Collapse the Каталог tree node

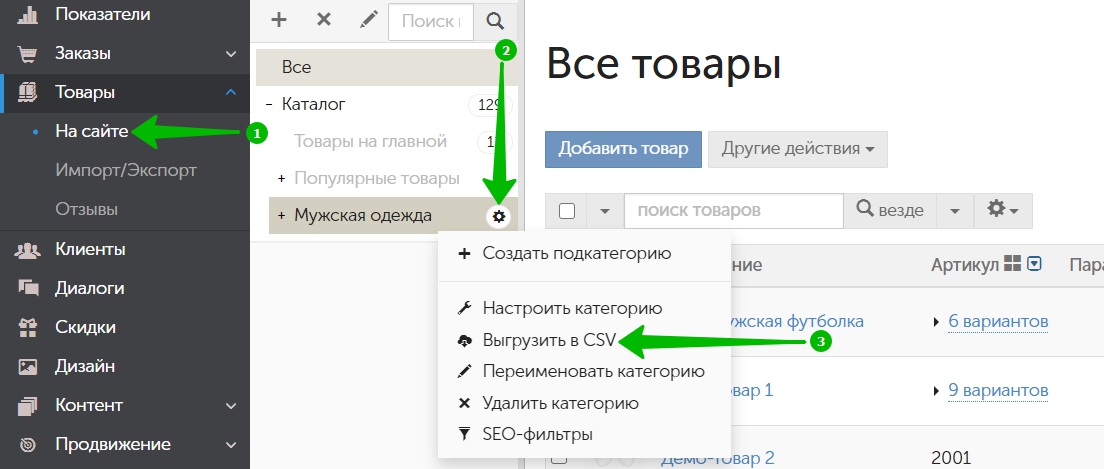tap(269, 105)
